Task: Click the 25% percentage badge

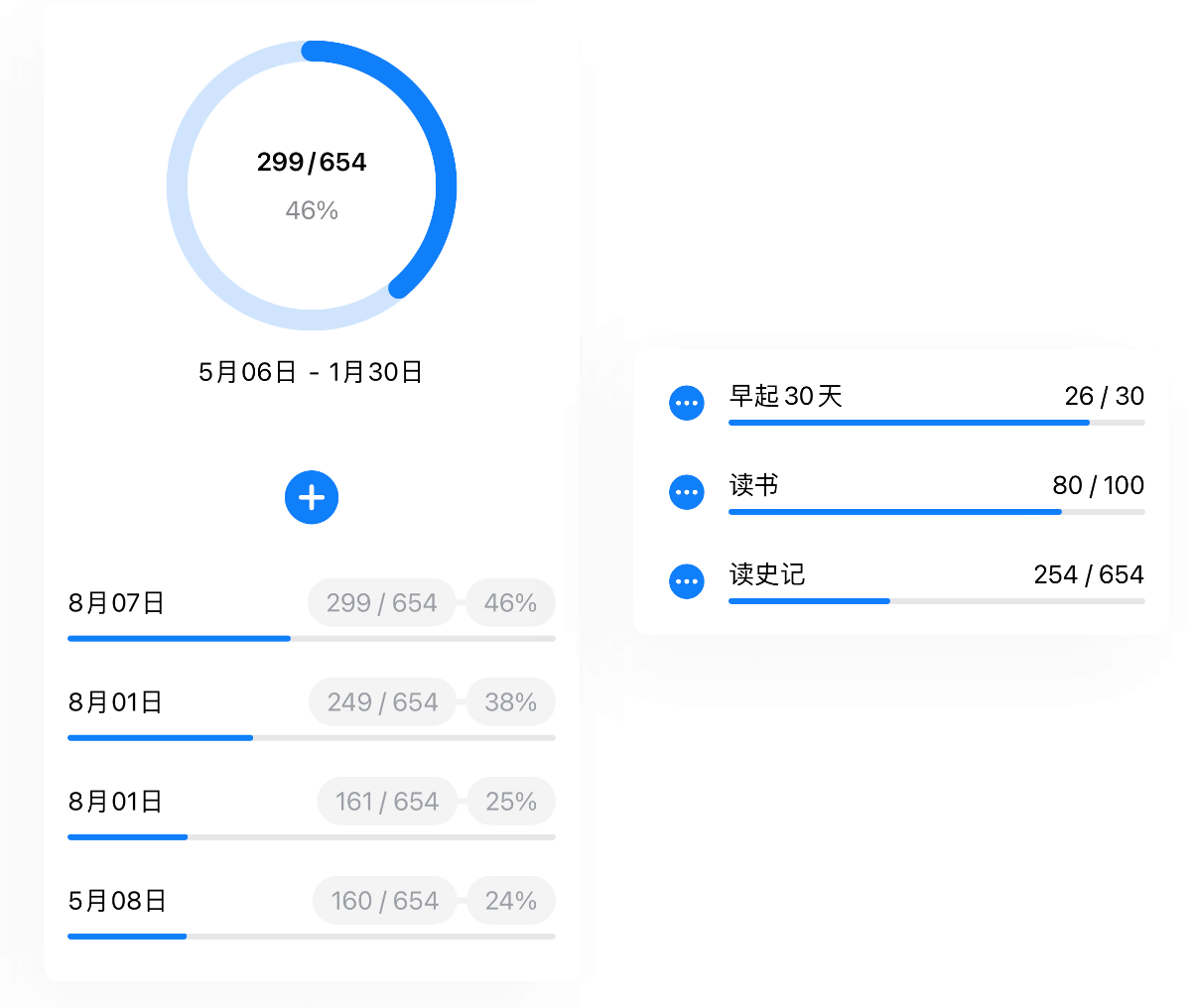Action: pos(510,802)
